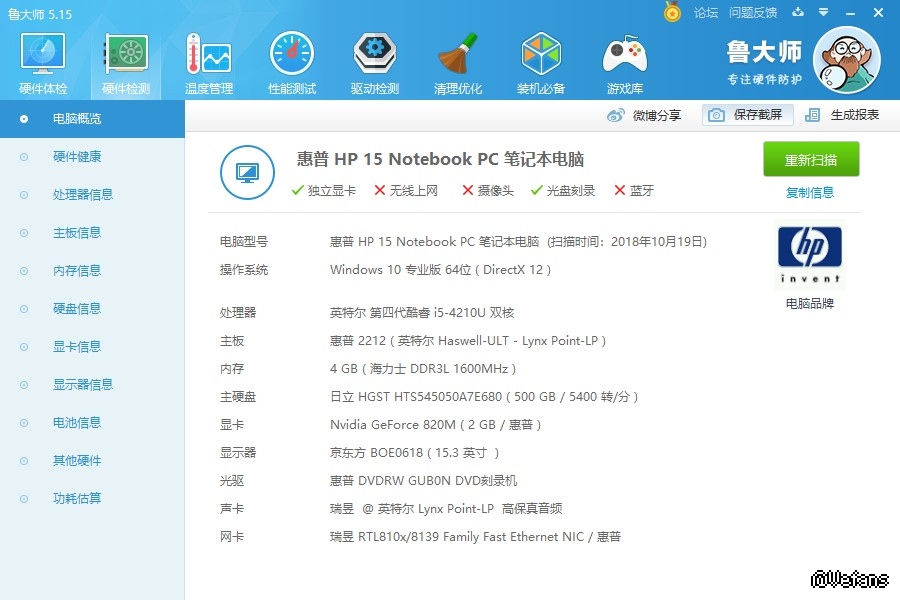
Task: Click the 复制信息 copy info link
Action: point(810,193)
